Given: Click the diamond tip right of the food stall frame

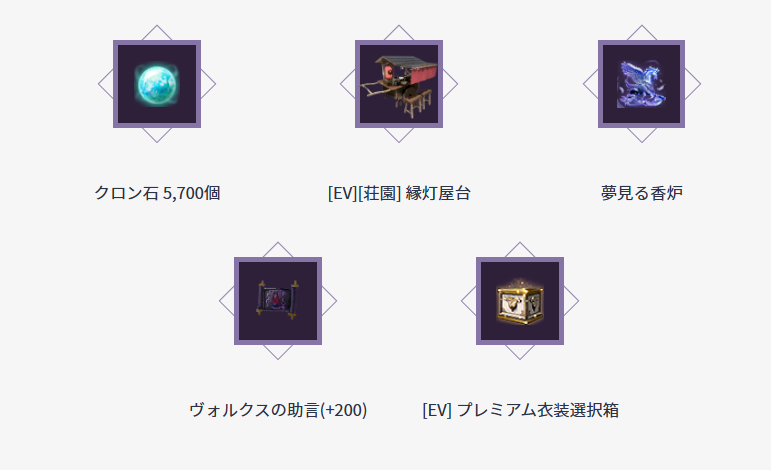Looking at the screenshot, I should (450, 84).
